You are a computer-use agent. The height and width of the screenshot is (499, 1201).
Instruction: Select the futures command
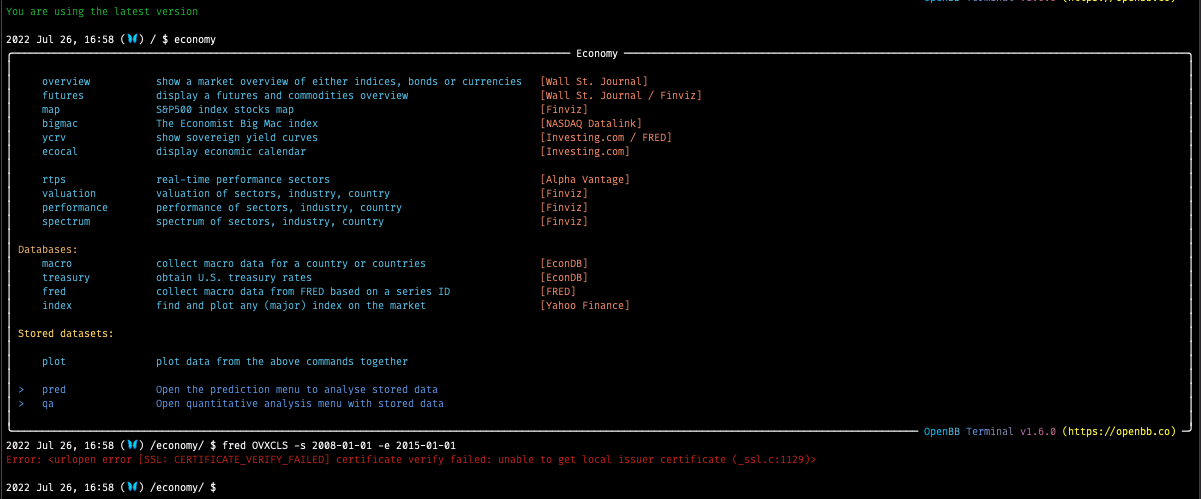[x=63, y=95]
